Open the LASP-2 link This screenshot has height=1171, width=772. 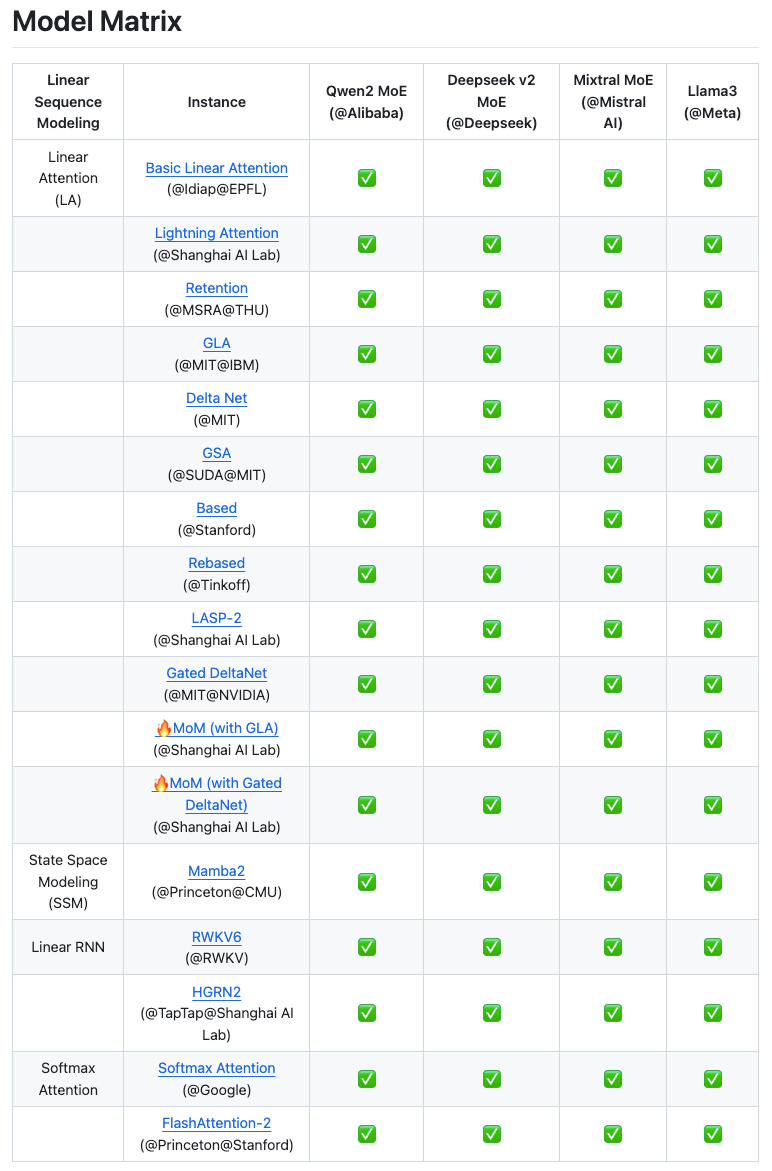[x=216, y=618]
